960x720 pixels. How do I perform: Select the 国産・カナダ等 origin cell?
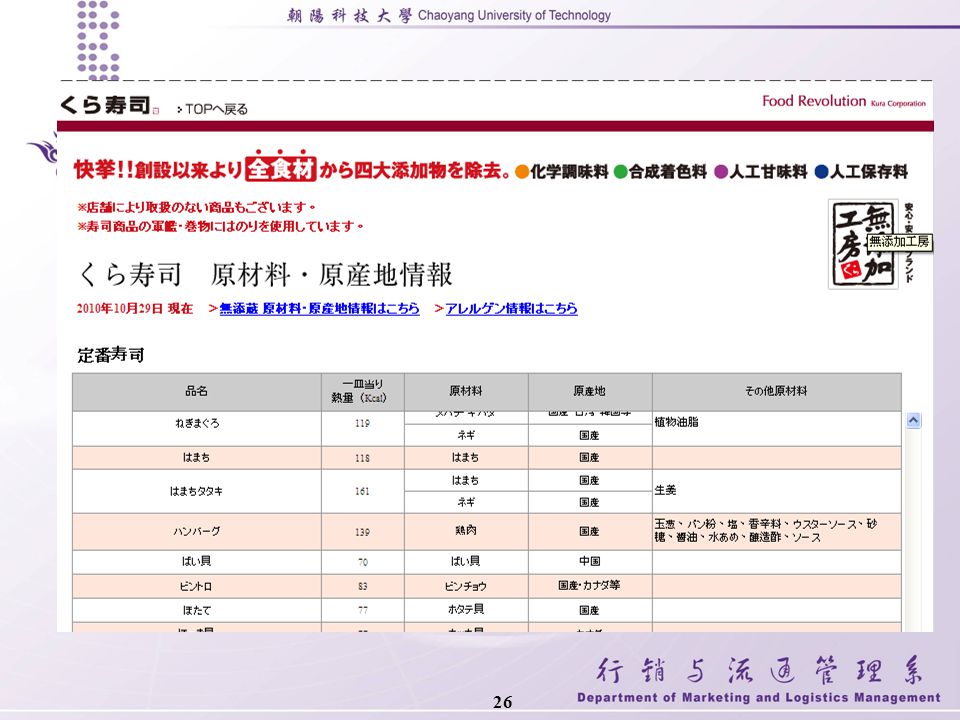coord(590,586)
